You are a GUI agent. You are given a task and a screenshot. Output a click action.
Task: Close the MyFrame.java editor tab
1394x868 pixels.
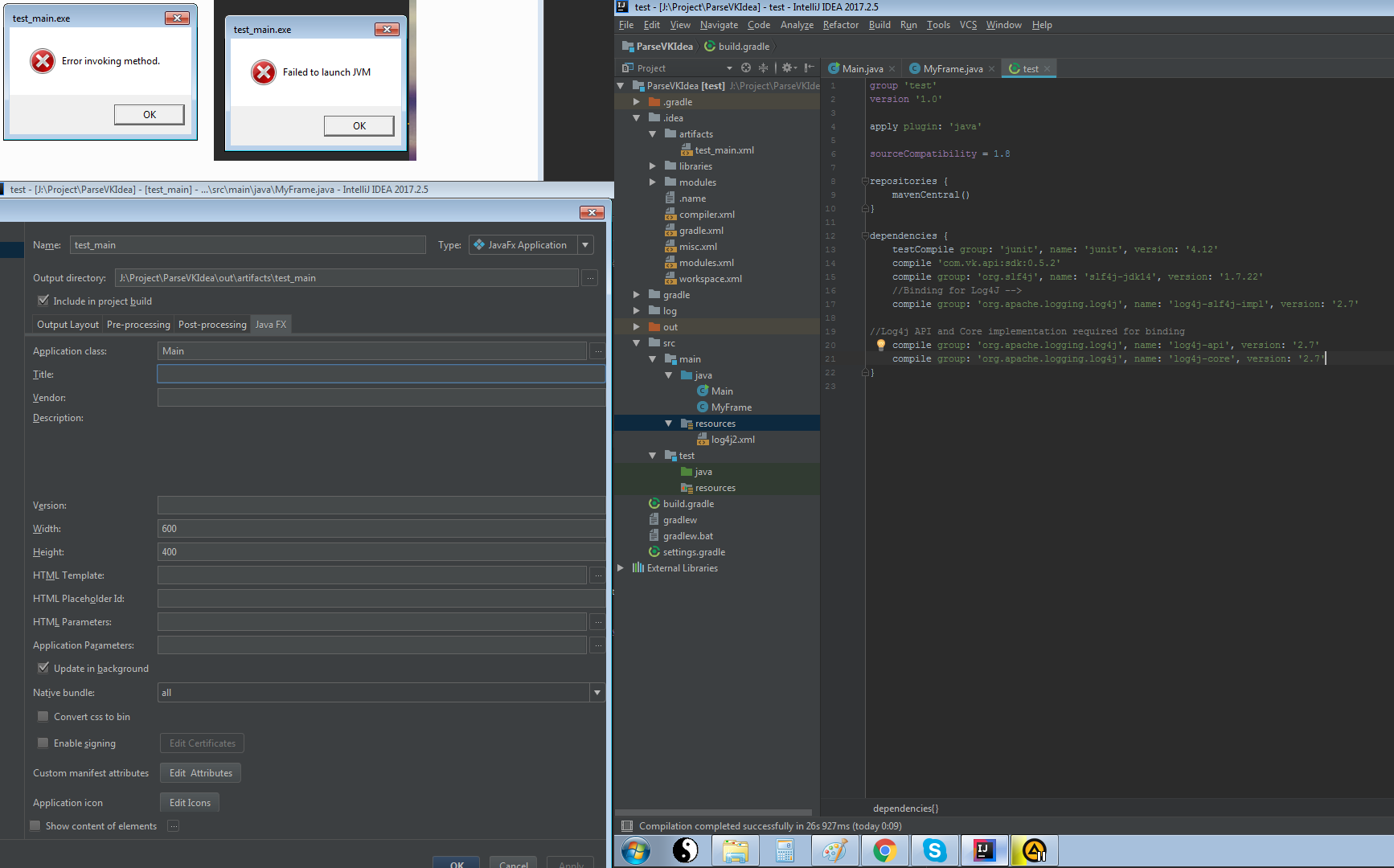[x=991, y=69]
